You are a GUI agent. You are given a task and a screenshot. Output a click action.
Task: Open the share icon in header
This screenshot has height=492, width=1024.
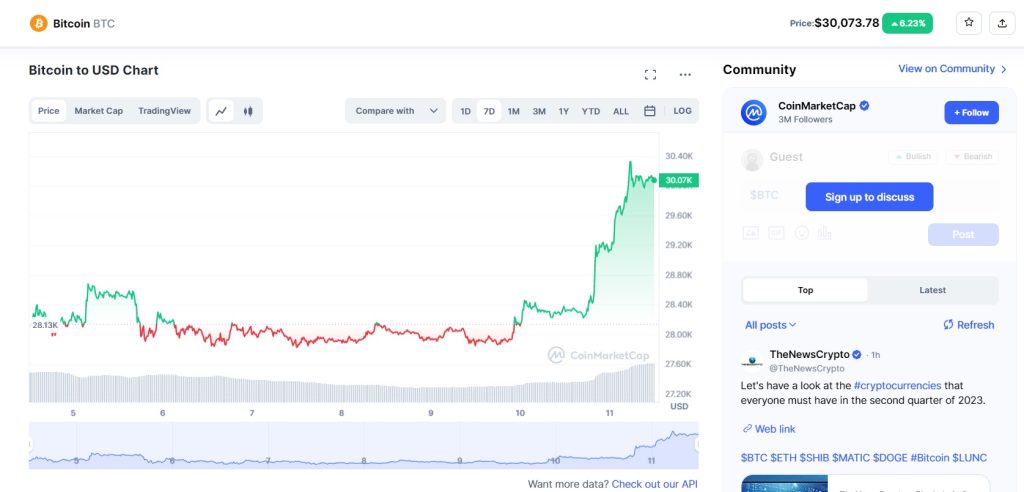(x=1002, y=23)
